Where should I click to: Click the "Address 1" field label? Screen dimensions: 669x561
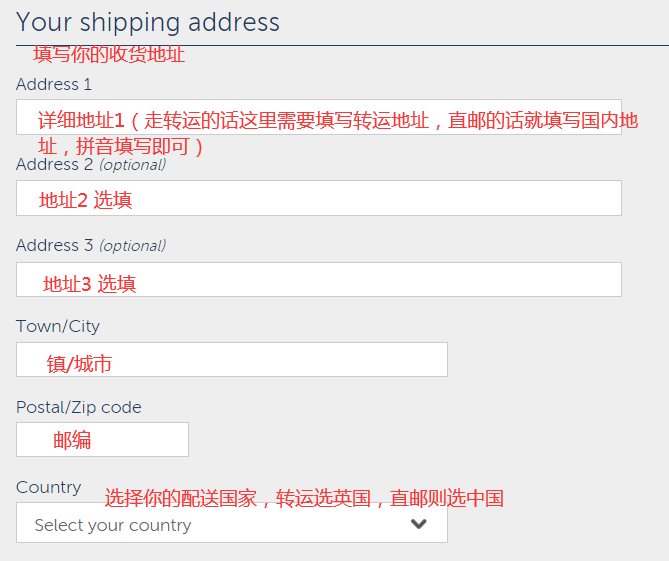pos(54,85)
